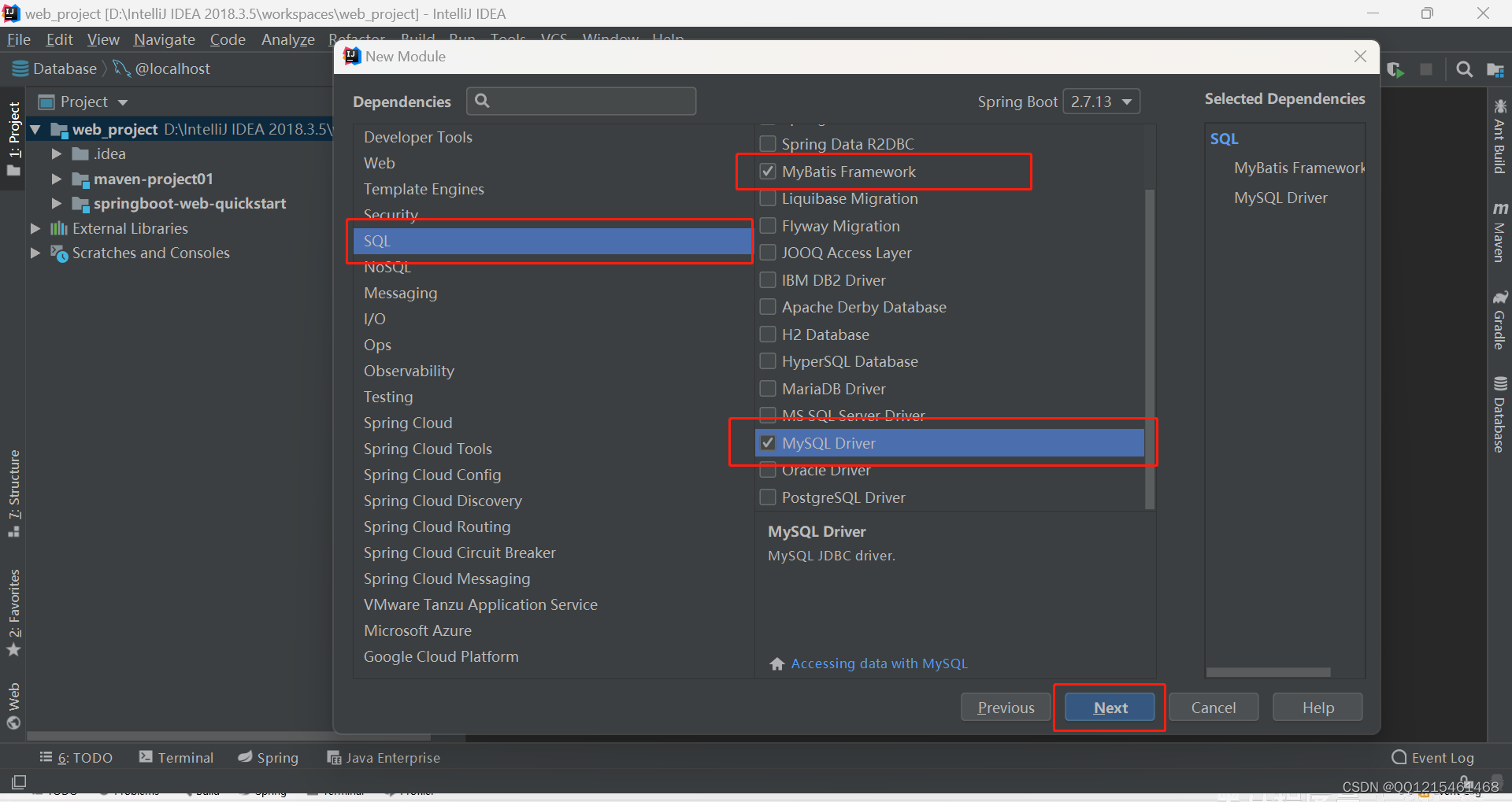Open the Navigate menu
Viewport: 1512px width, 802px height.
165,39
